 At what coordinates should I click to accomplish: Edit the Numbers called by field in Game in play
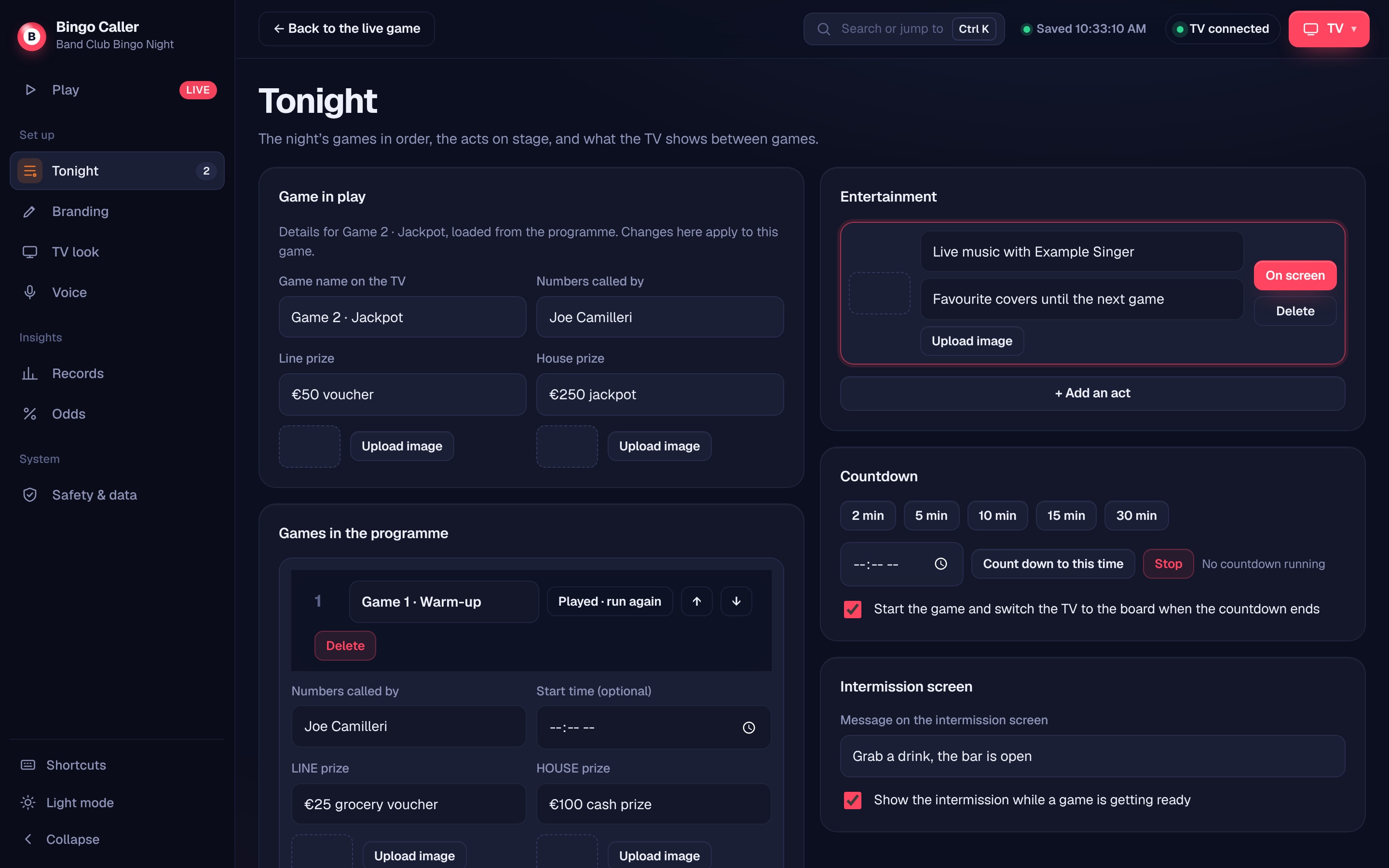point(660,317)
